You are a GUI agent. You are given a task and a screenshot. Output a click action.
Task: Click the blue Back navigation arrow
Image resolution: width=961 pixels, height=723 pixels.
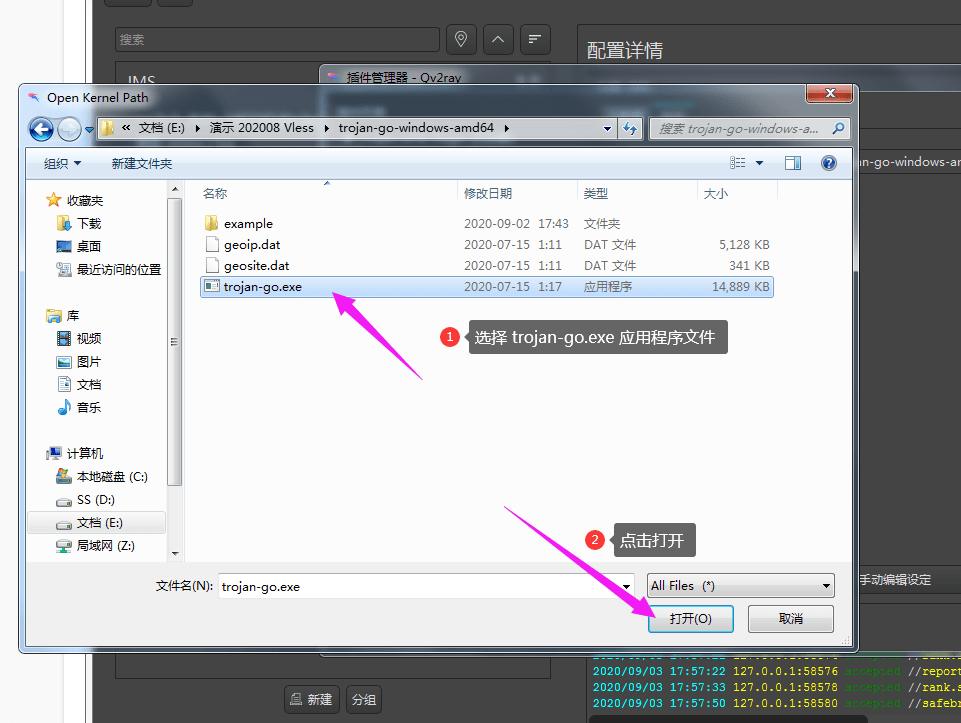[41, 129]
